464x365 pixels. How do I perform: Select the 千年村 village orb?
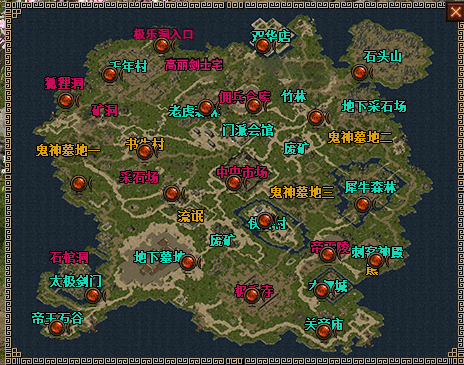110,74
